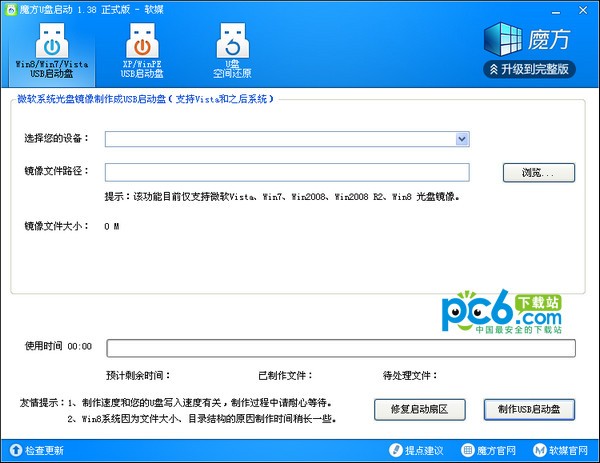Click the app icon in title bar
The width and height of the screenshot is (600, 463).
click(x=11, y=10)
